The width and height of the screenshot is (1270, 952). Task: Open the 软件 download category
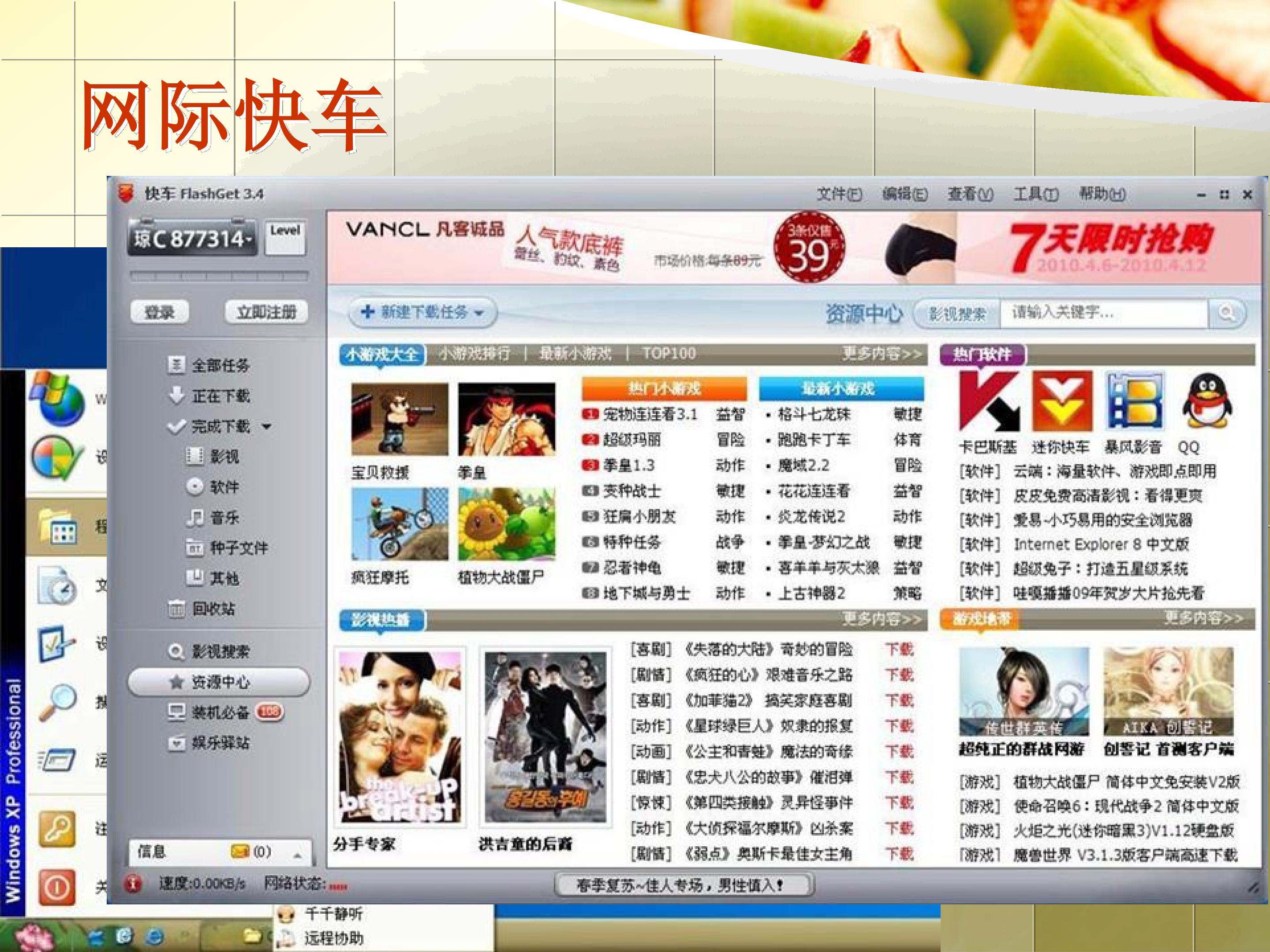[213, 487]
